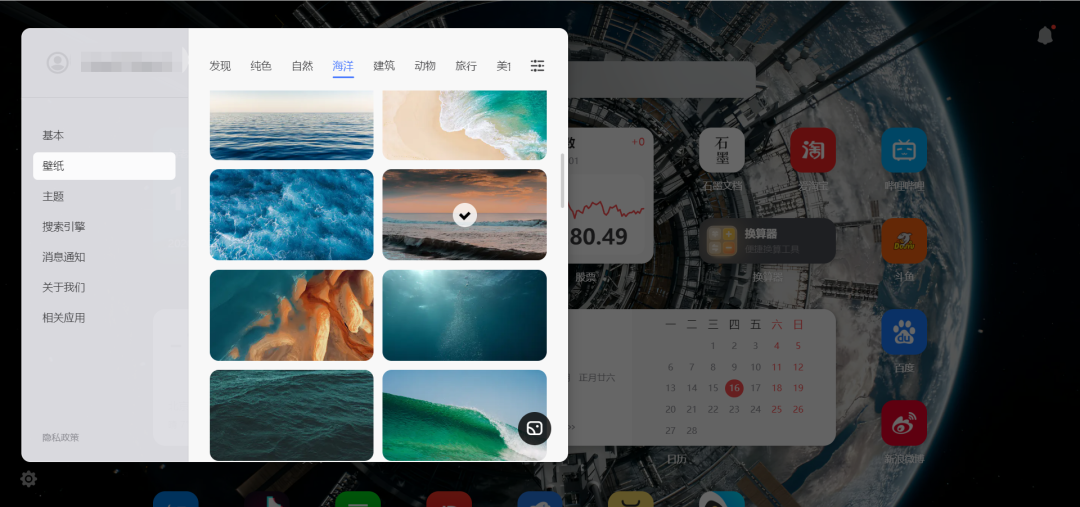The image size is (1080, 507).
Task: Choose the green curling wave wallpaper
Action: coord(464,415)
